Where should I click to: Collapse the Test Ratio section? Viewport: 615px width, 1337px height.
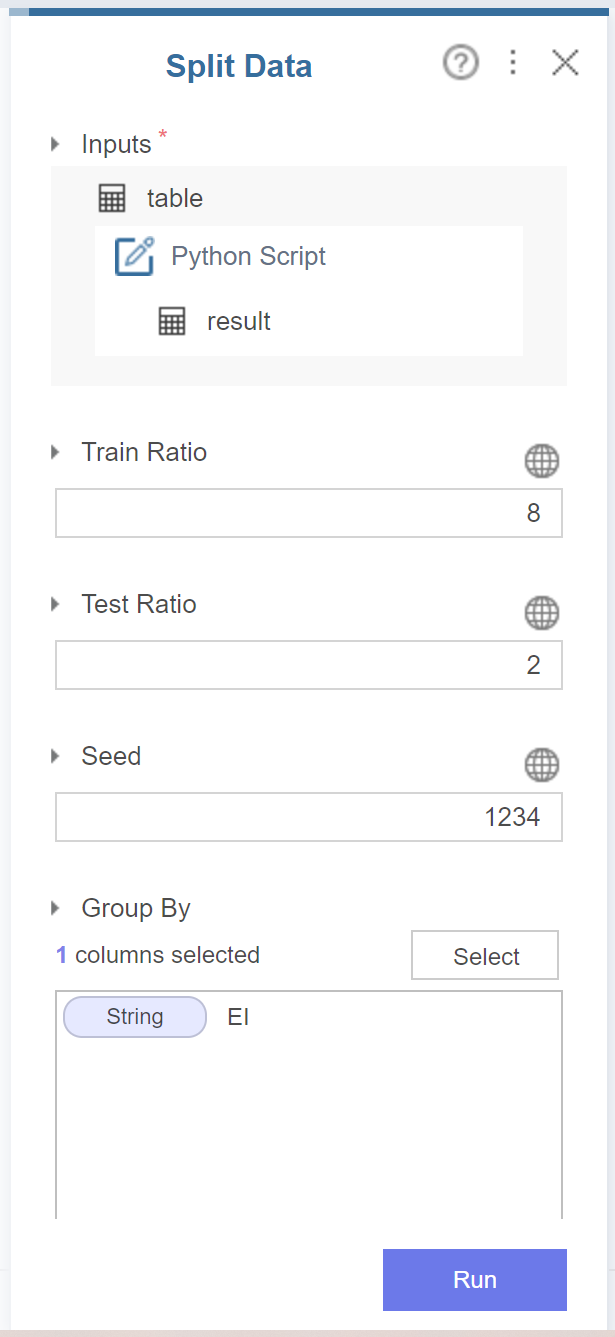coord(56,604)
